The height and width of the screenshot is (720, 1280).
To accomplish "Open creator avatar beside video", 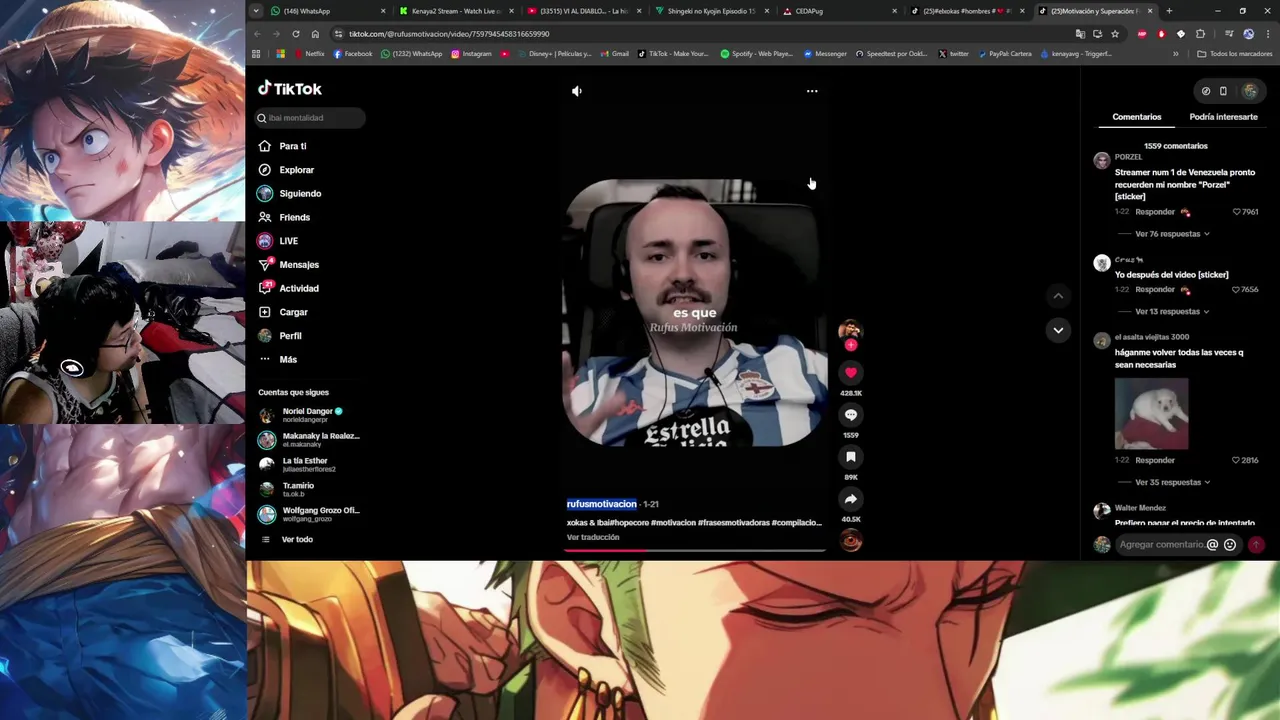I will (850, 329).
